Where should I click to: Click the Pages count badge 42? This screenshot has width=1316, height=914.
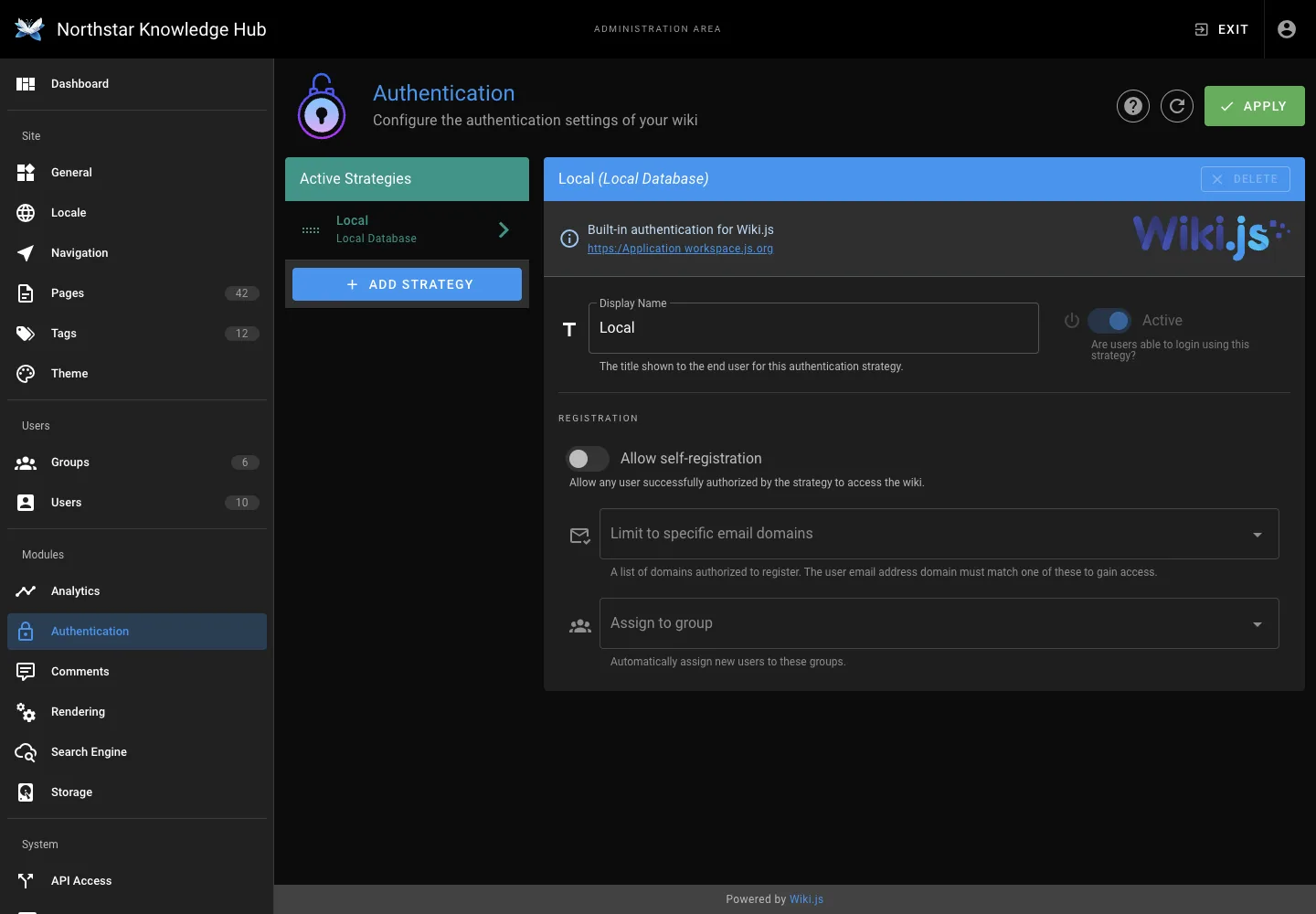point(242,293)
